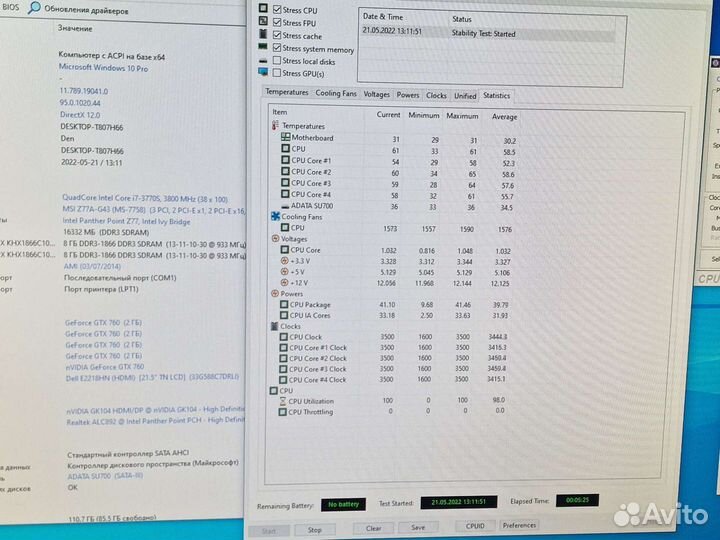
Task: Click the Stress FPU icon
Action: tap(263, 21)
